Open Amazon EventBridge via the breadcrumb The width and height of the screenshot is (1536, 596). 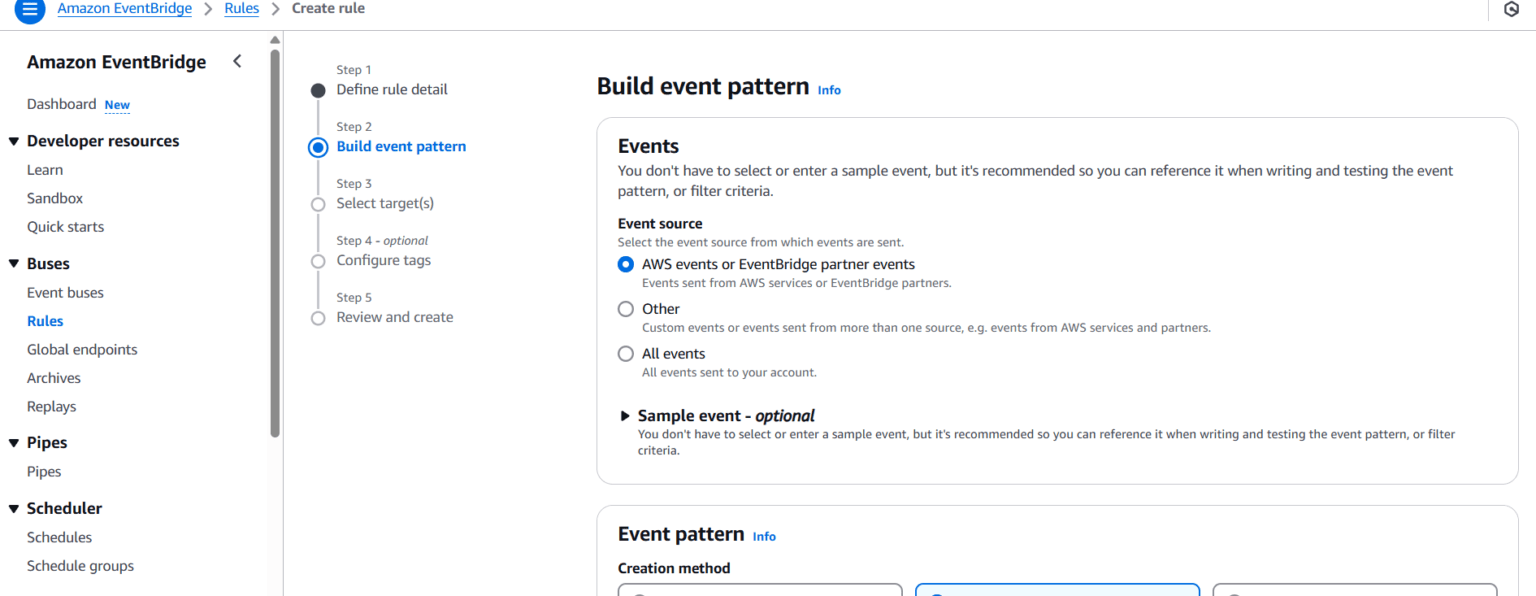(124, 8)
